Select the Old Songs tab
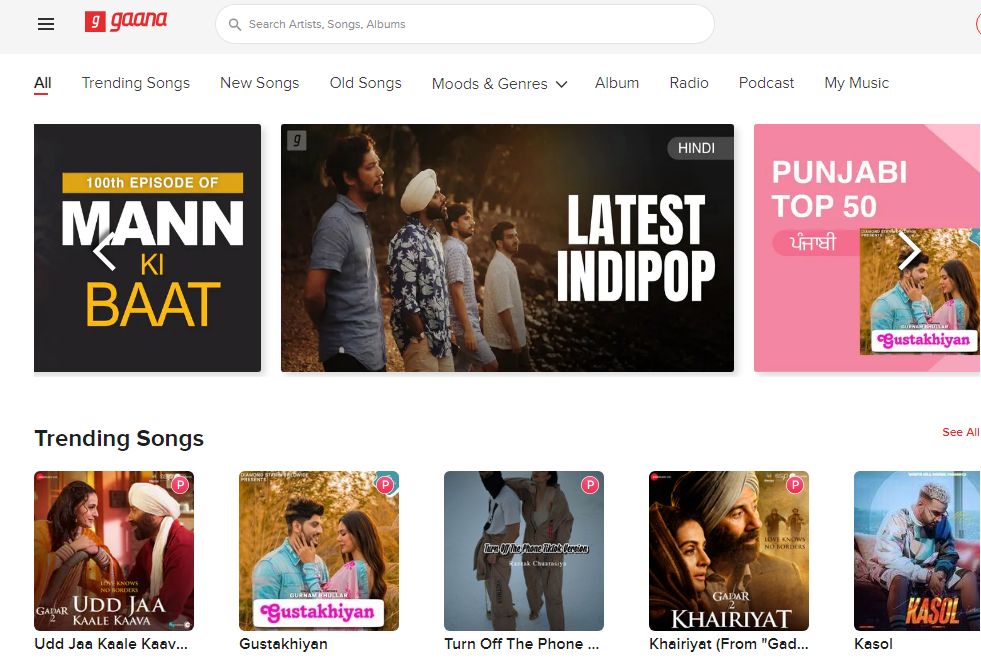This screenshot has height=667, width=981. [x=365, y=83]
